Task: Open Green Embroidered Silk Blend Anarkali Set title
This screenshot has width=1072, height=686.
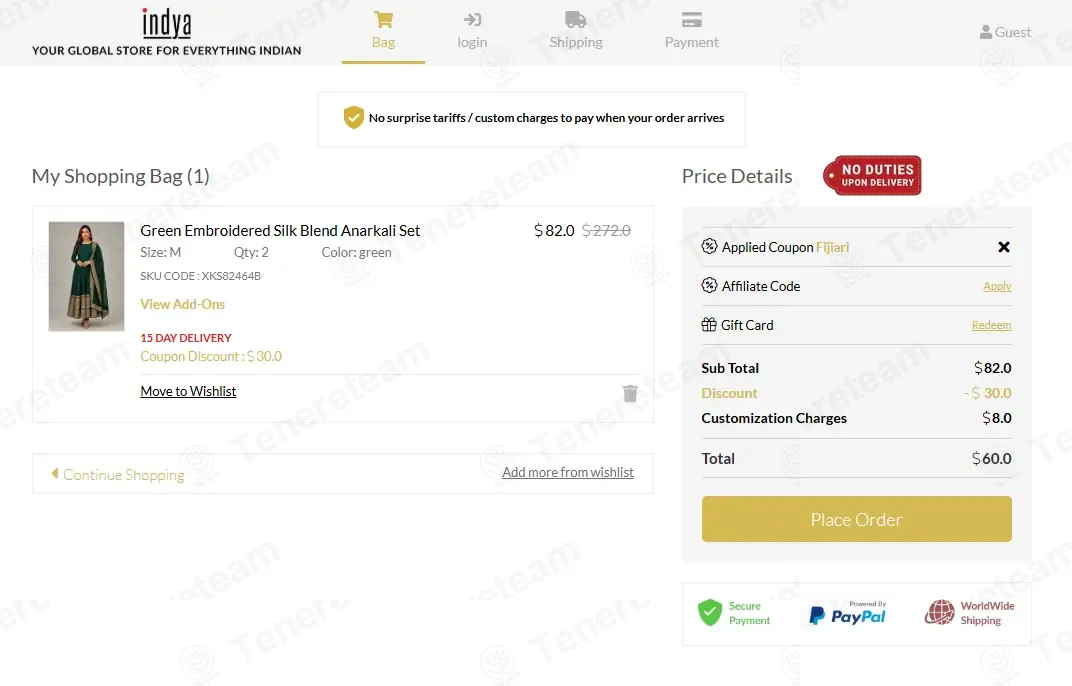Action: click(x=280, y=230)
